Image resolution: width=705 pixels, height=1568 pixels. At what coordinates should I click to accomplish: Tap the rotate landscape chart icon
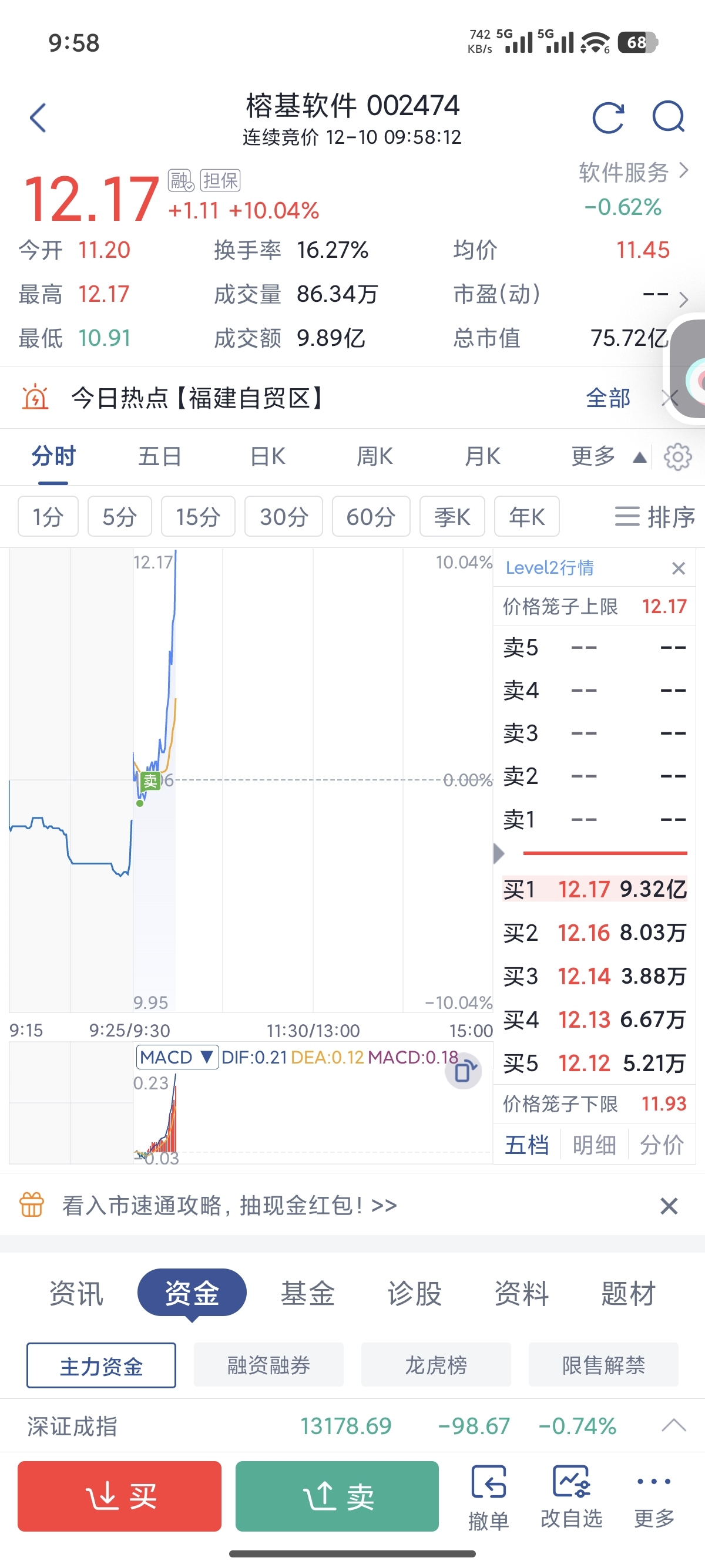464,1071
